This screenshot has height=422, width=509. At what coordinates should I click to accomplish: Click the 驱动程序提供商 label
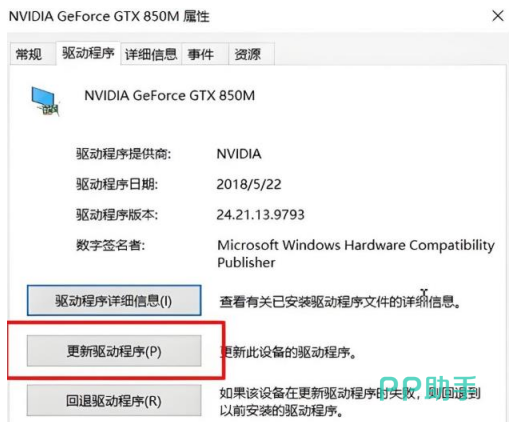(124, 154)
